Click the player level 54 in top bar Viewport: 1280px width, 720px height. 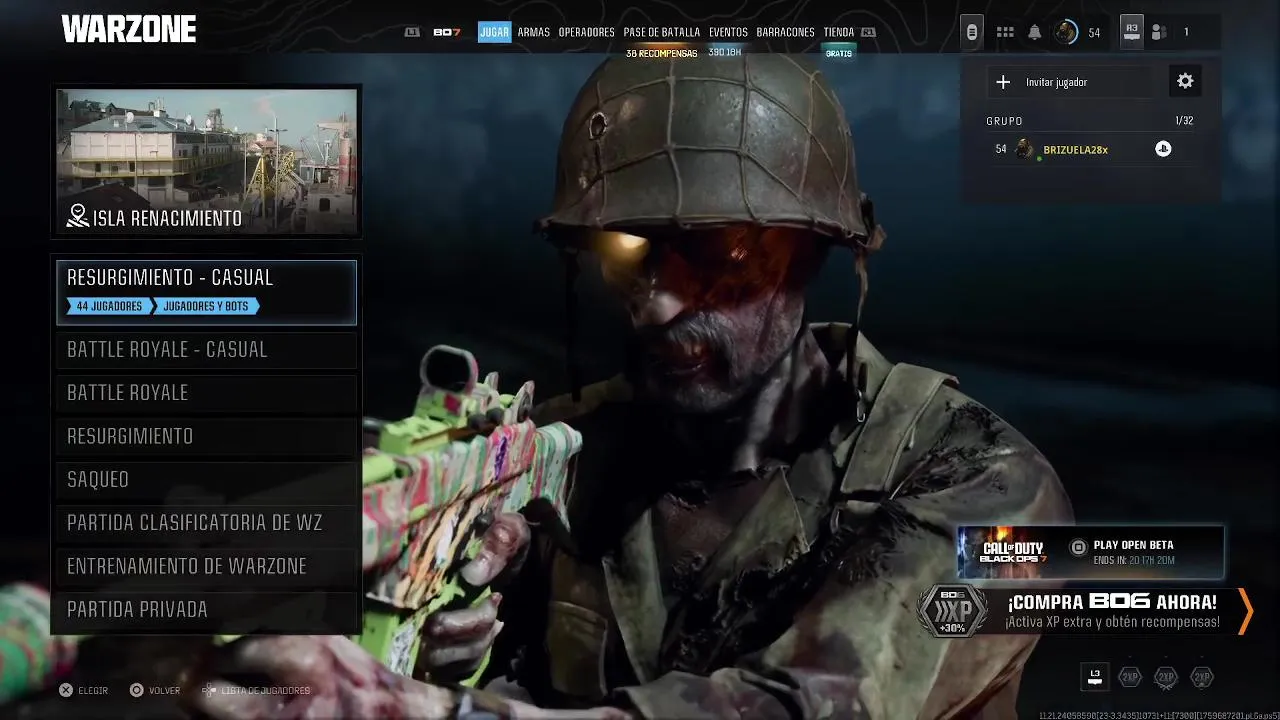pos(1094,33)
